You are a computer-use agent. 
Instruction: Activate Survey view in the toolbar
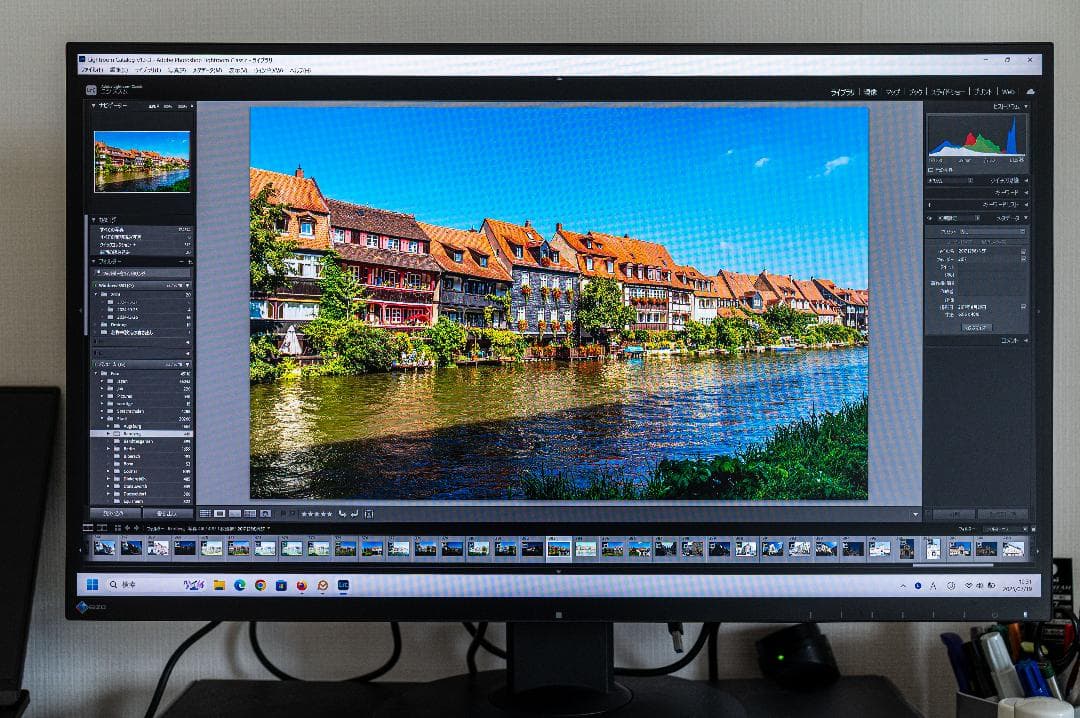pos(248,513)
